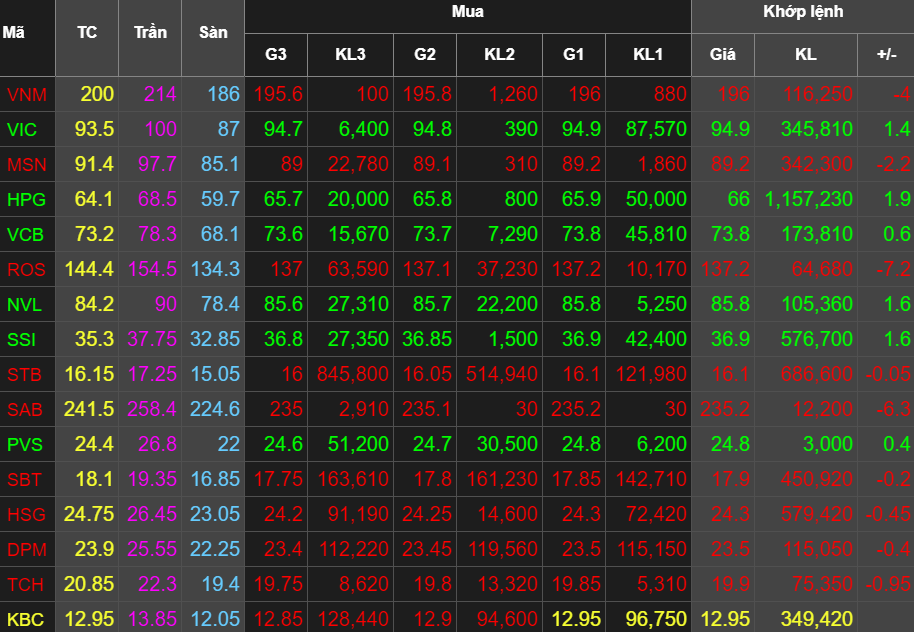
Task: Select the PVS stock code
Action: click(x=25, y=444)
